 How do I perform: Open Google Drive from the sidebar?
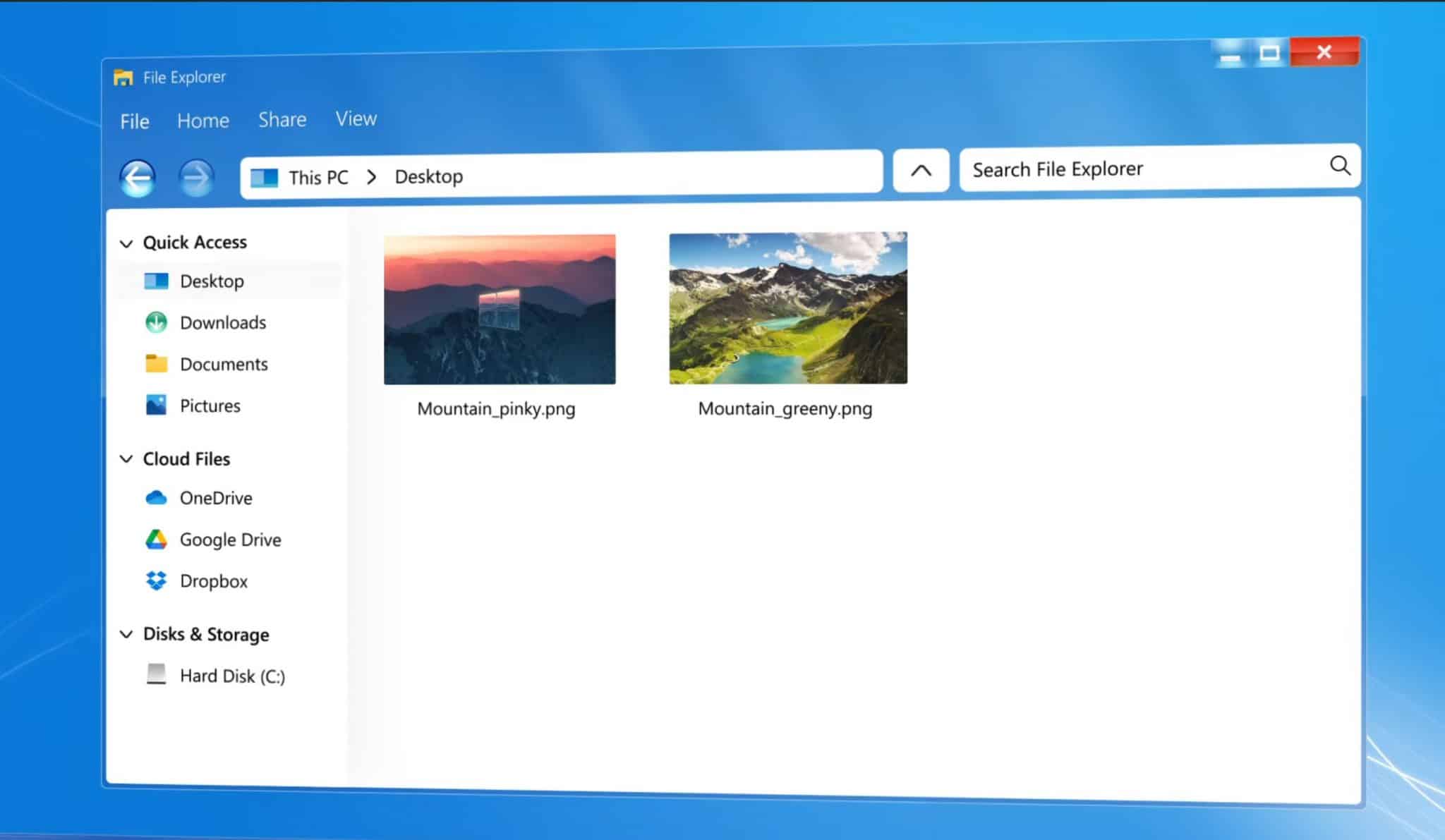(156, 539)
